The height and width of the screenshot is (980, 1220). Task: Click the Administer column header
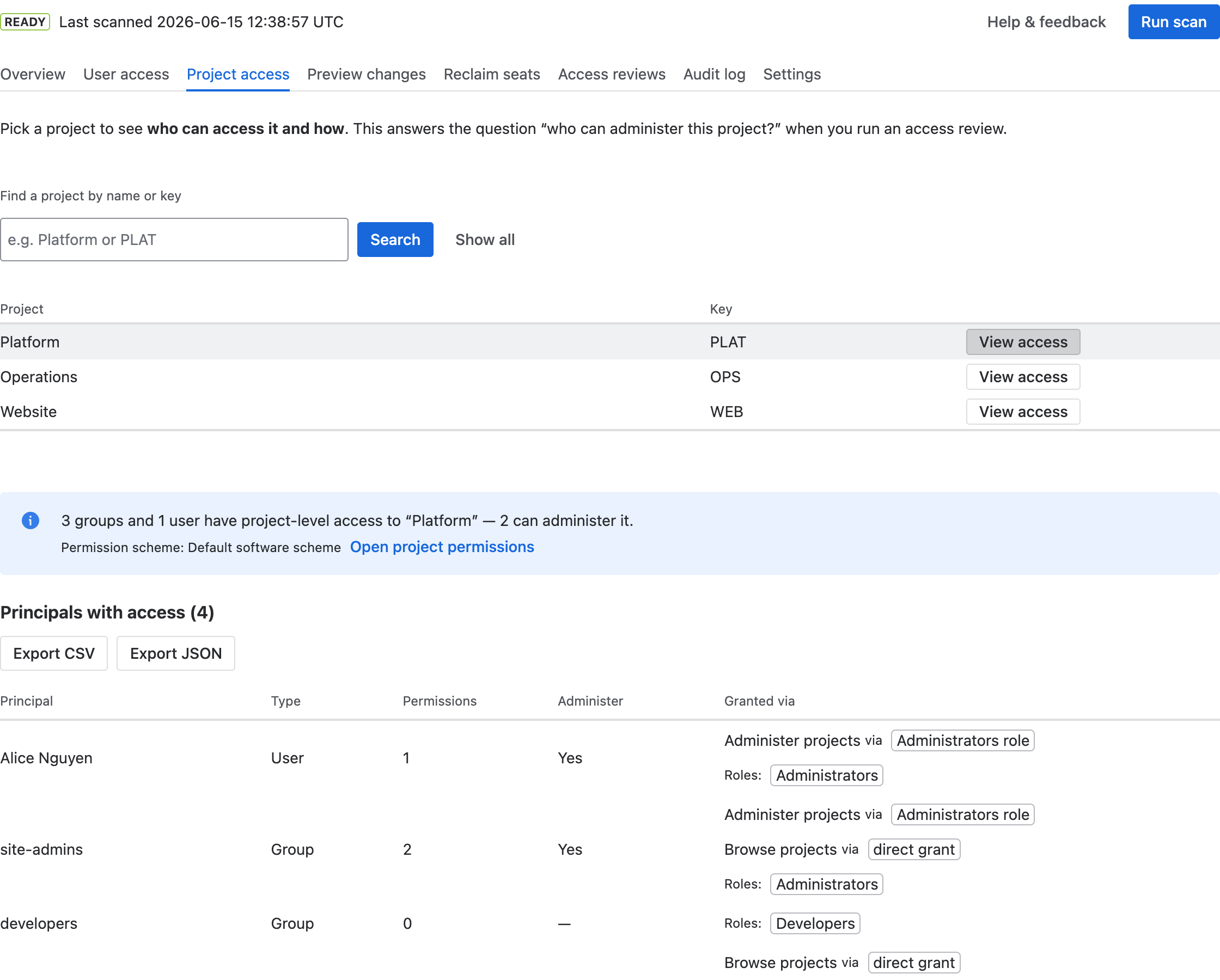pyautogui.click(x=590, y=701)
